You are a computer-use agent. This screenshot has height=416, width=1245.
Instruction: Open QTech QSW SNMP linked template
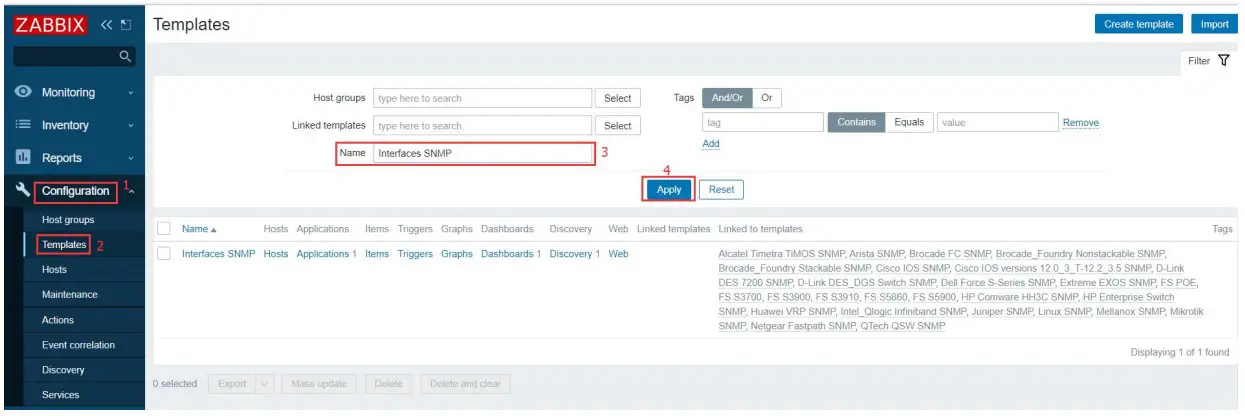point(903,327)
